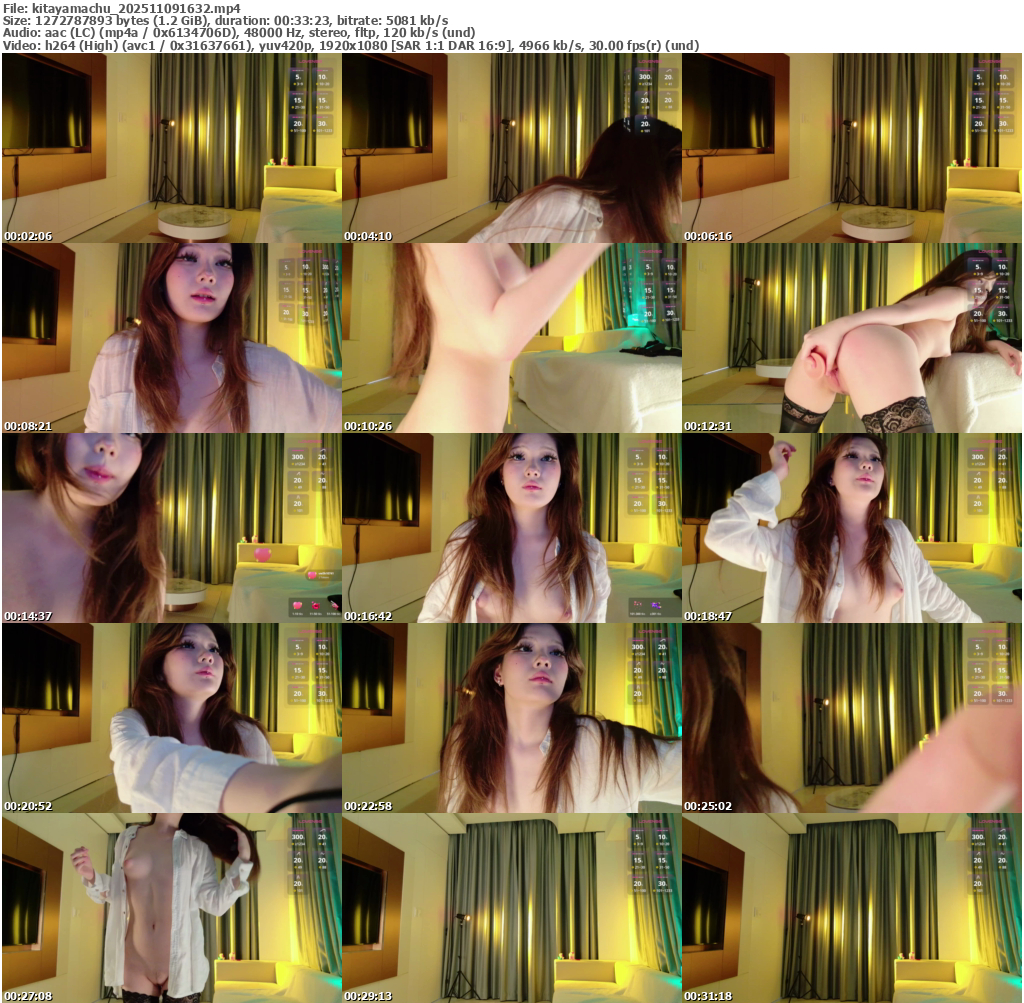Open the thumbnail stamped 00:06:16
This screenshot has height=1003, width=1024.
(x=852, y=148)
